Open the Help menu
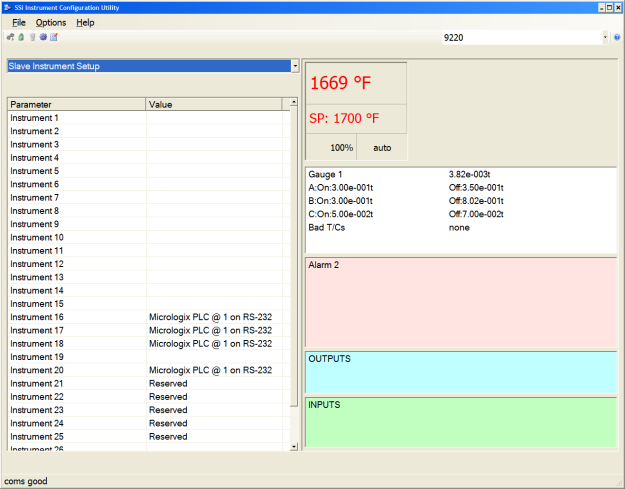 click(x=85, y=22)
